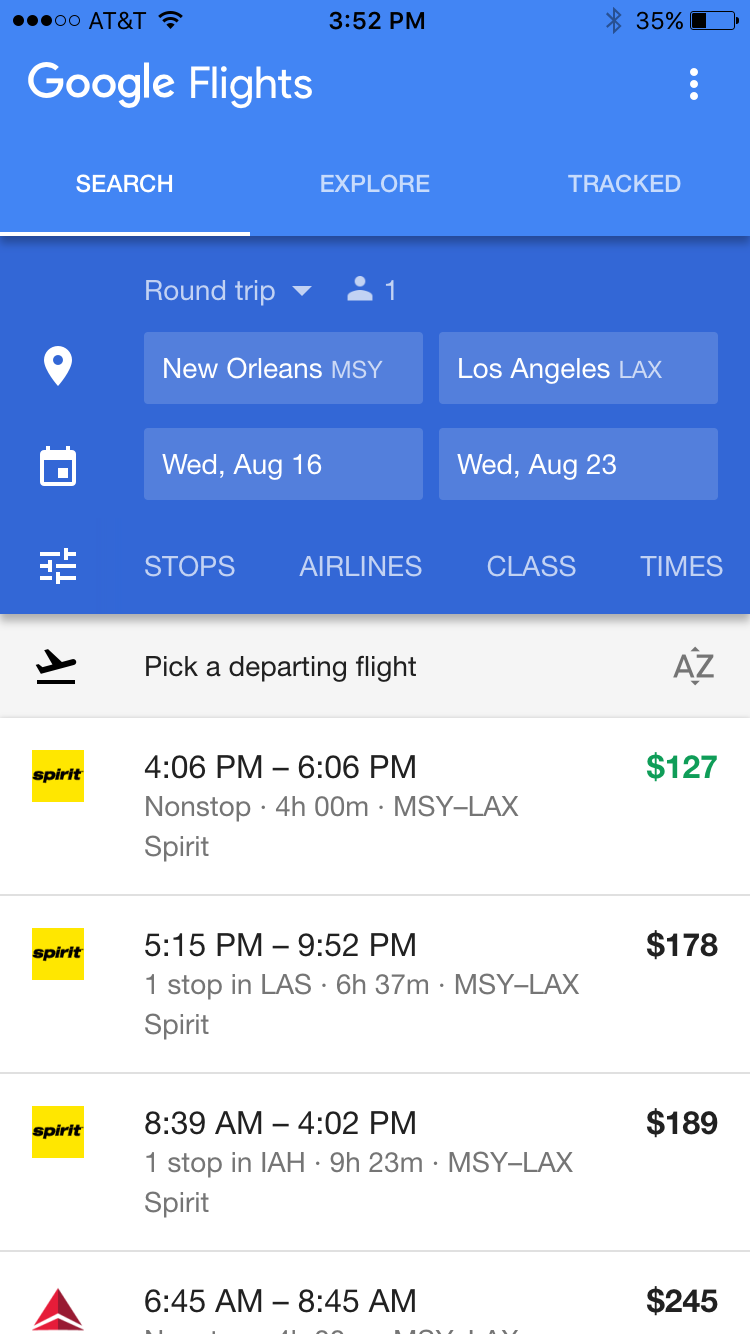Tap the departing airplane icon
Screen dimensions: 750x1334
coord(56,667)
